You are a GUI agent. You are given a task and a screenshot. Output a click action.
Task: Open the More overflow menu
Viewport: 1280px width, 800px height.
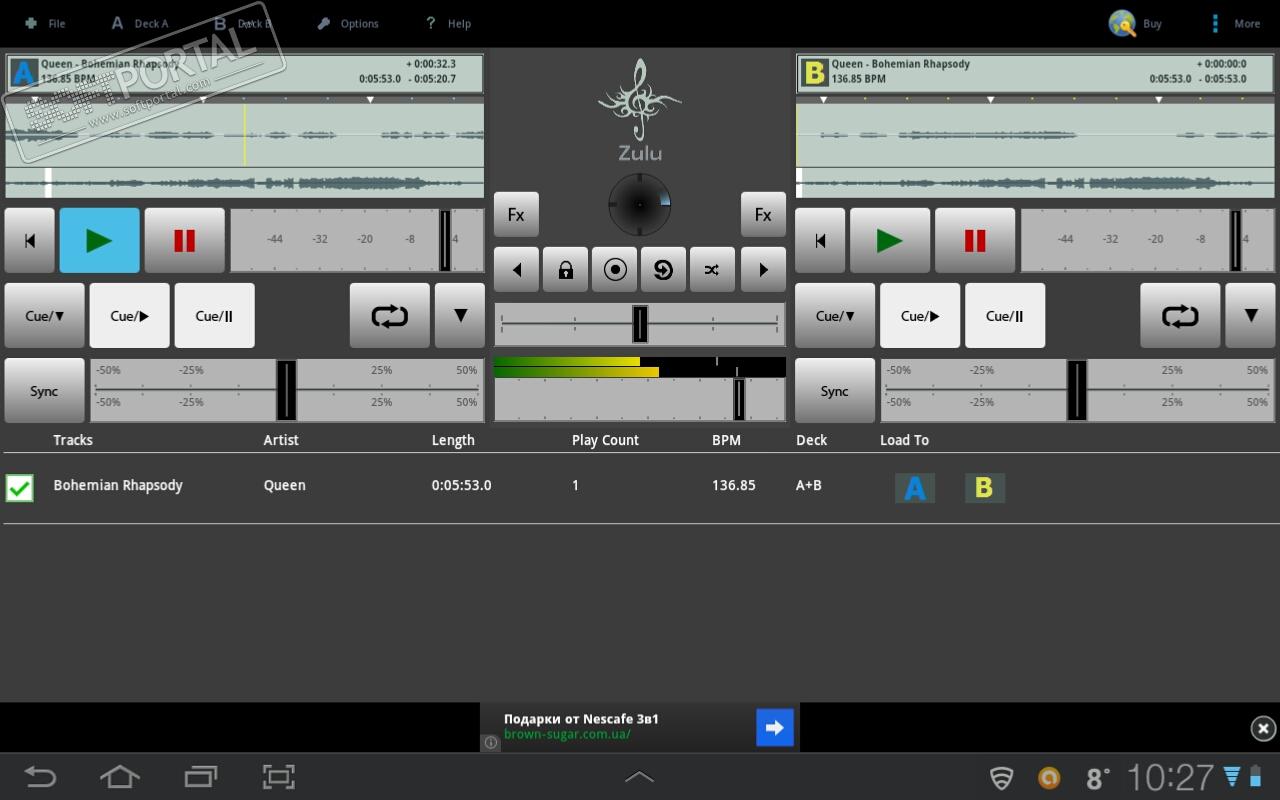(x=1236, y=23)
